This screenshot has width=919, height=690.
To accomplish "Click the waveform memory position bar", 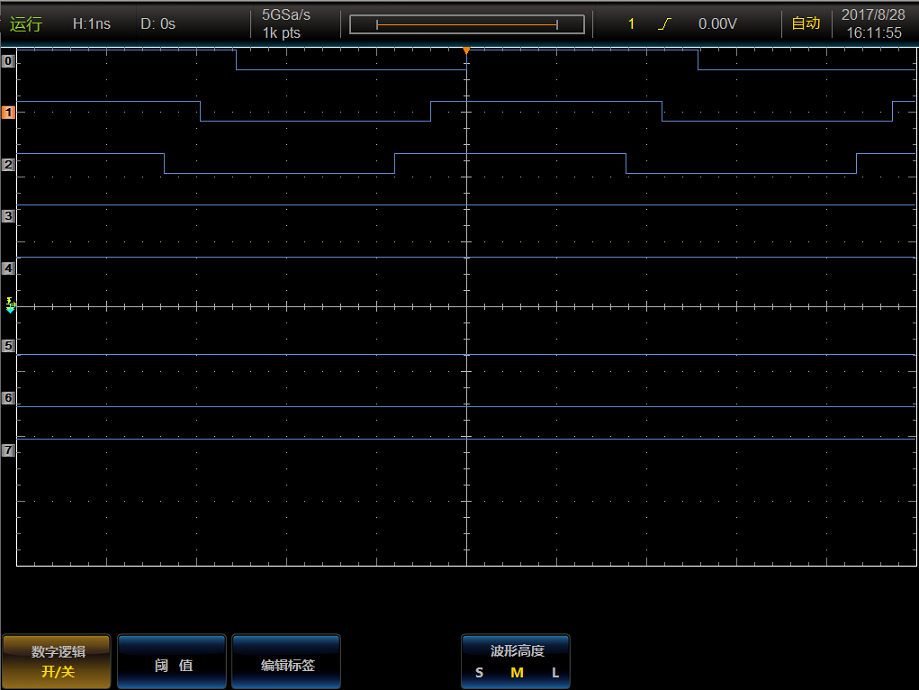I will click(467, 25).
